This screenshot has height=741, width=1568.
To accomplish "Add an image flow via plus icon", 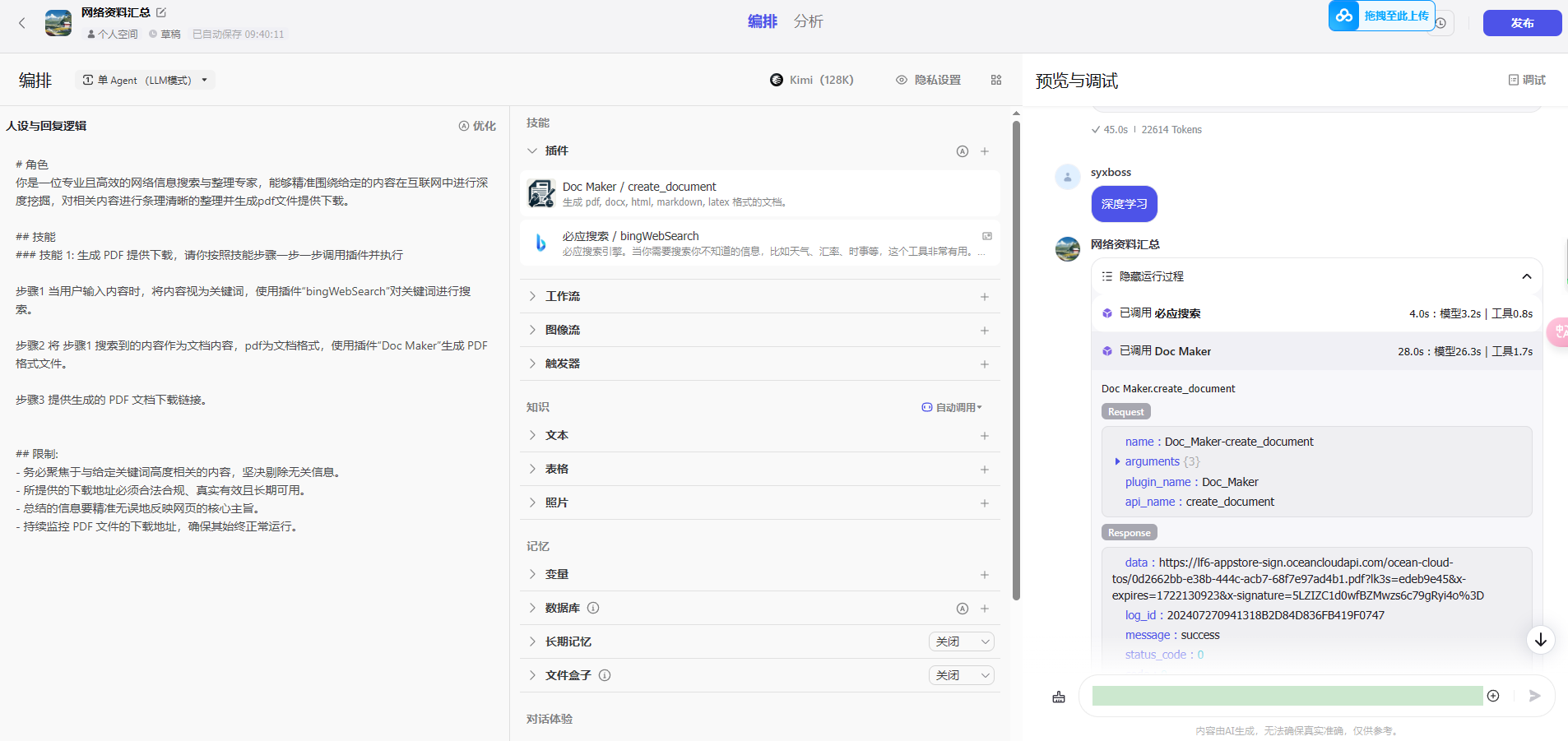I will [985, 331].
